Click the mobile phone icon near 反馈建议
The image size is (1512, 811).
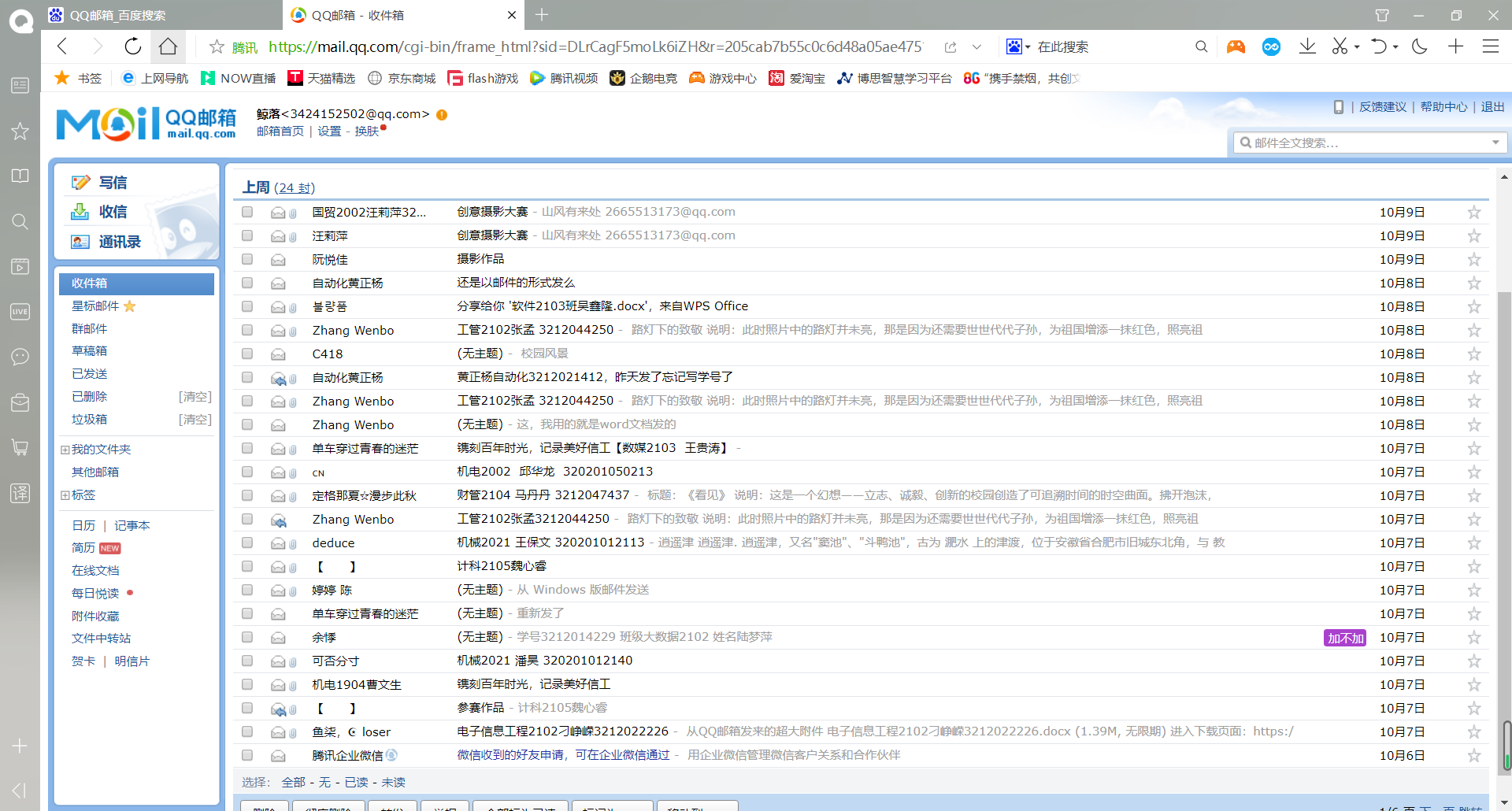click(1339, 106)
